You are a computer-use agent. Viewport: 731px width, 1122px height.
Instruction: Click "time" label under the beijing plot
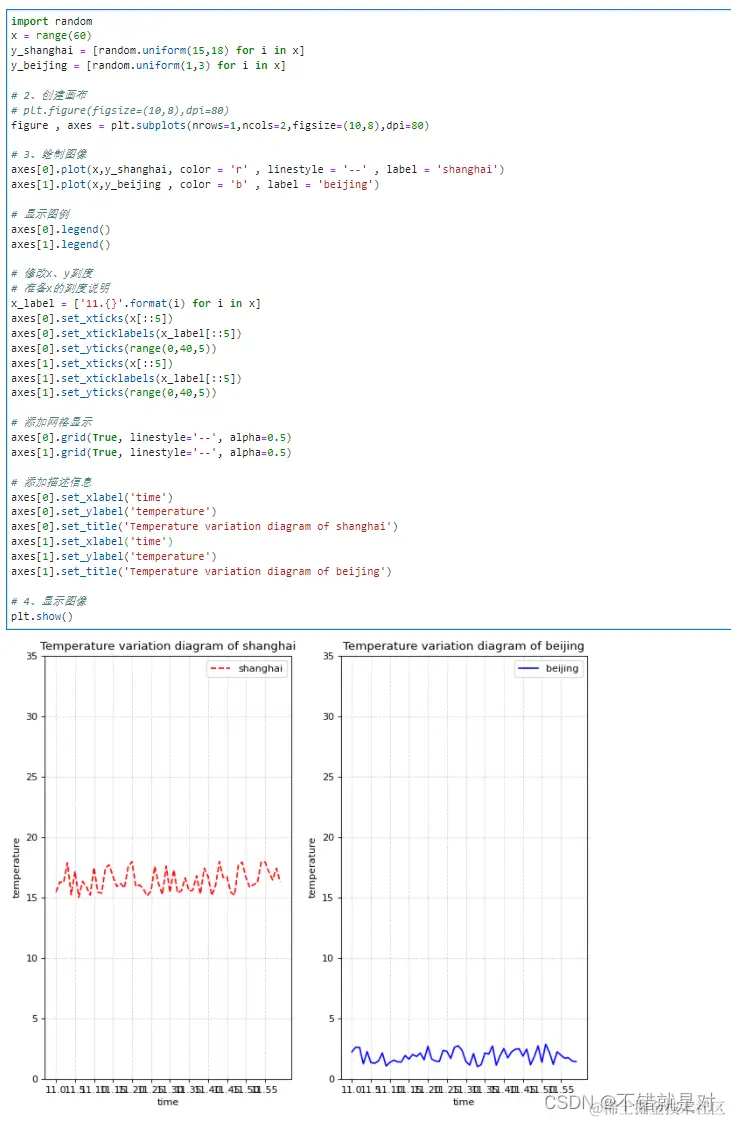coord(463,1102)
